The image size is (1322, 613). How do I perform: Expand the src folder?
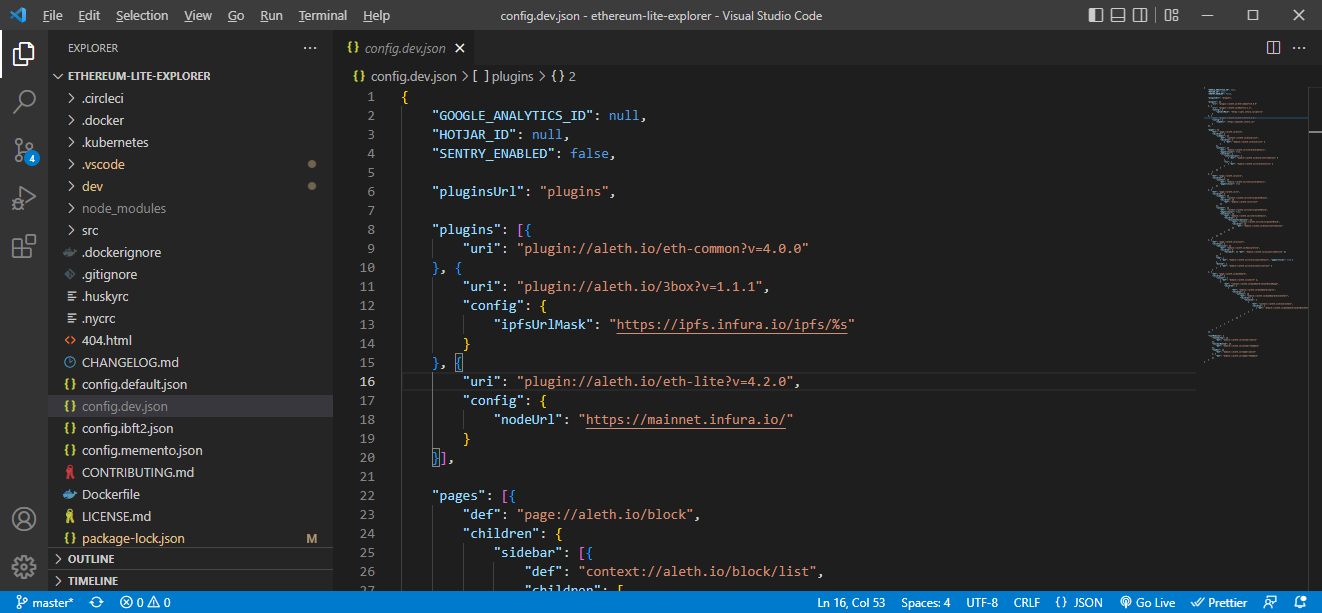(190, 230)
